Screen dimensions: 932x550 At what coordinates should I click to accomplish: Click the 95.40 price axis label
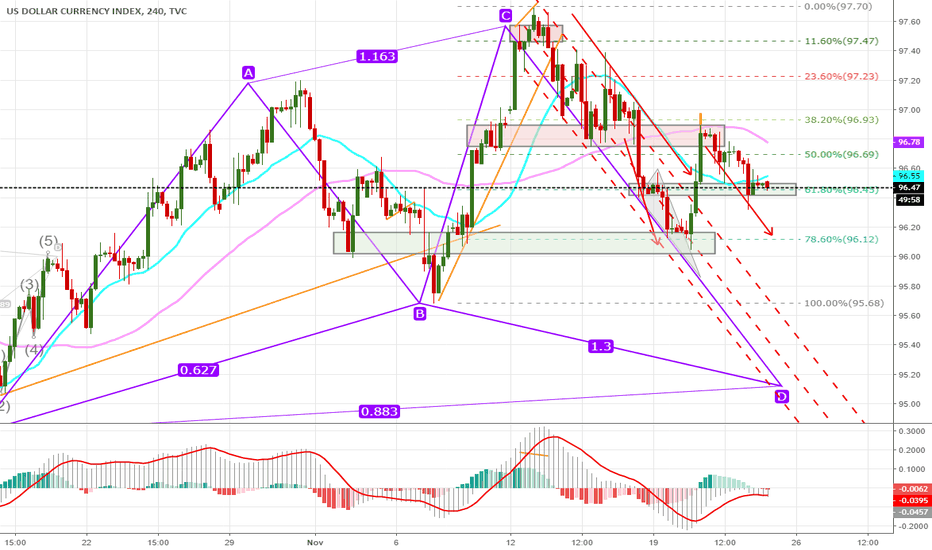[x=909, y=345]
